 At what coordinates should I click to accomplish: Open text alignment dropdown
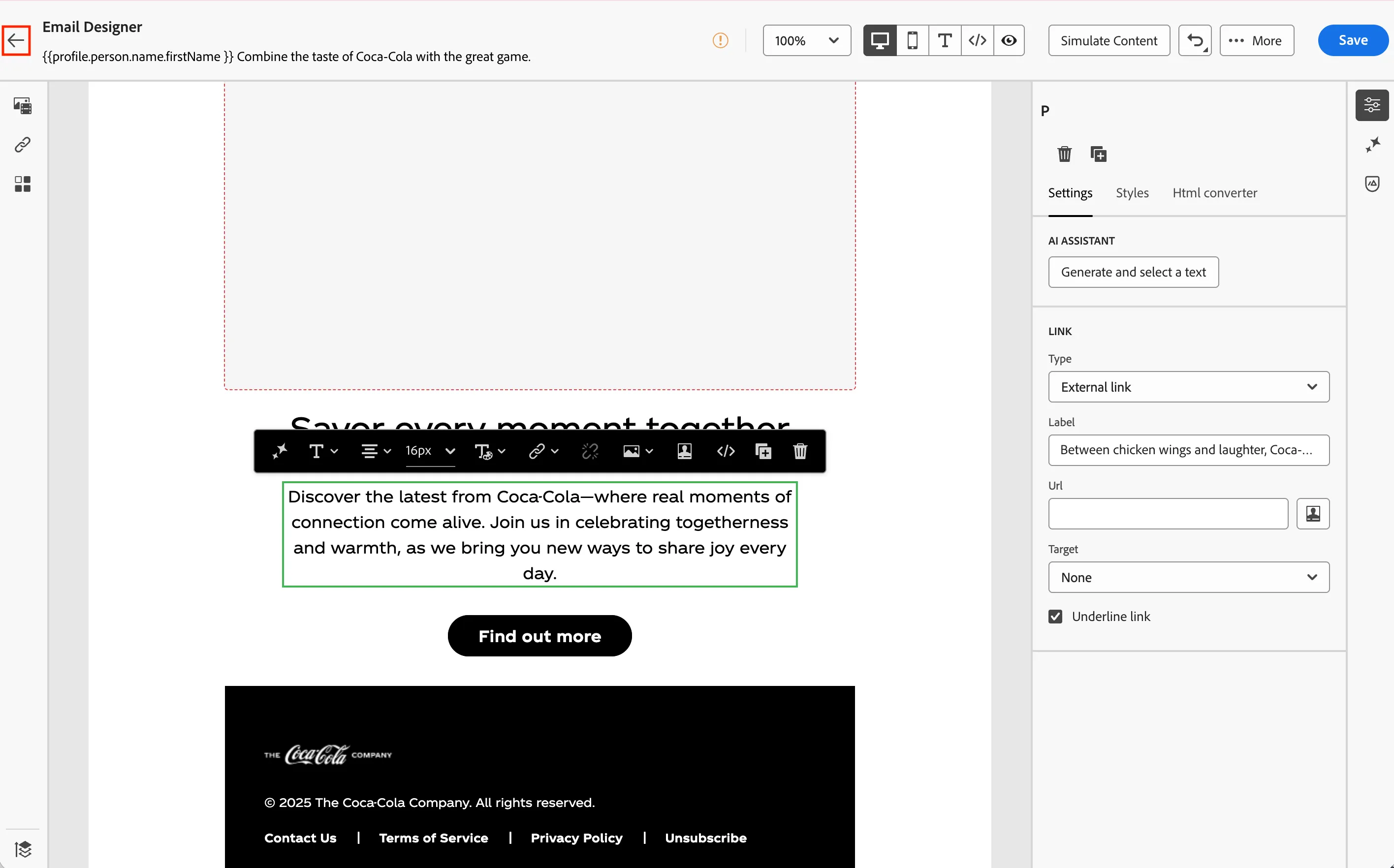[x=376, y=451]
